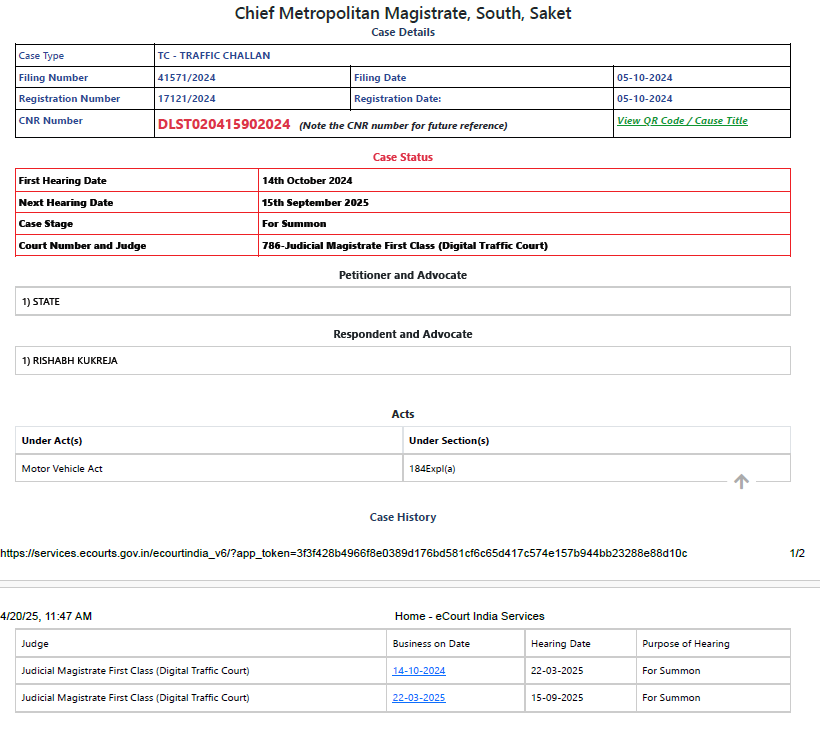Click the Case Status heading
The width and height of the screenshot is (820, 733).
click(403, 157)
